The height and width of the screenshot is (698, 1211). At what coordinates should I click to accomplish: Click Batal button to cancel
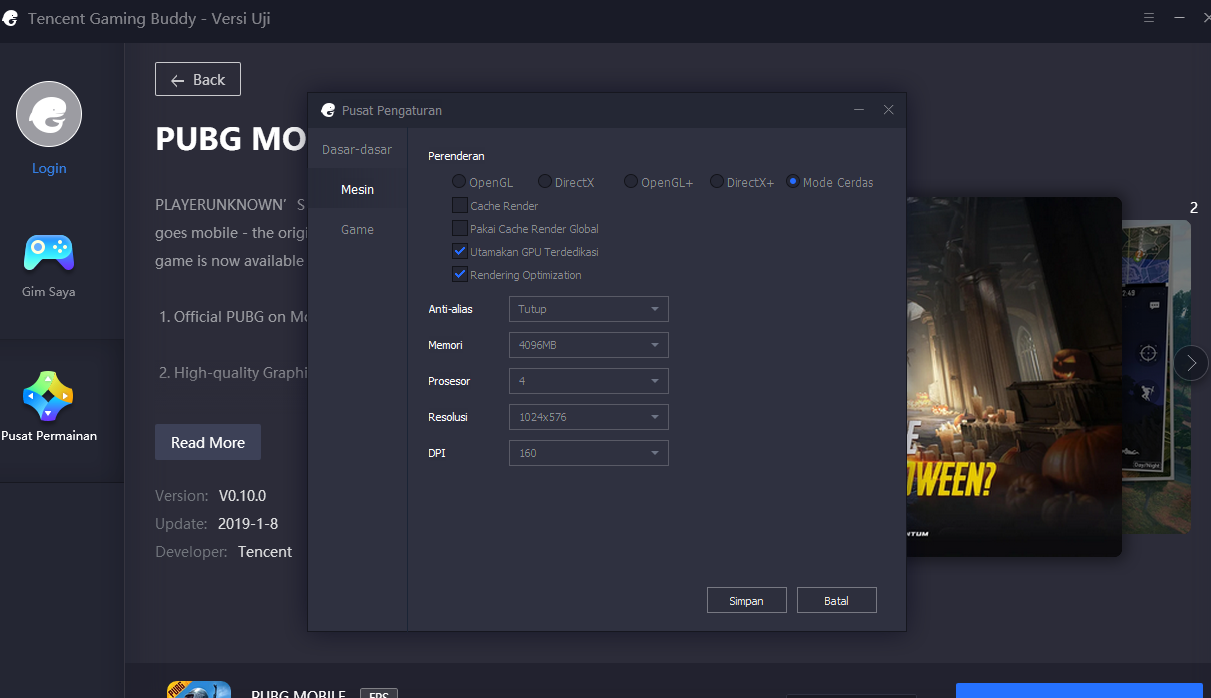[836, 600]
